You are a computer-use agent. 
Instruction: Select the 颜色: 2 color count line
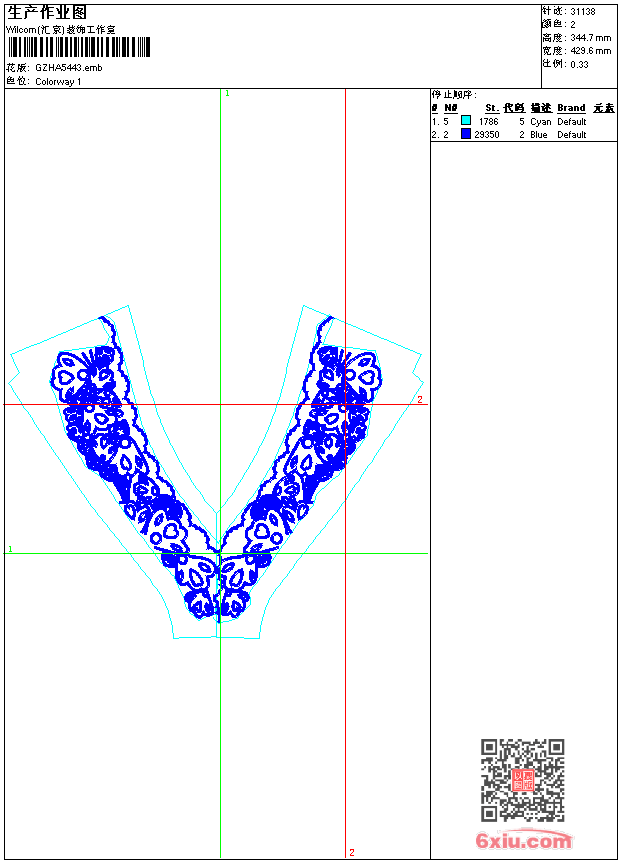(x=559, y=25)
